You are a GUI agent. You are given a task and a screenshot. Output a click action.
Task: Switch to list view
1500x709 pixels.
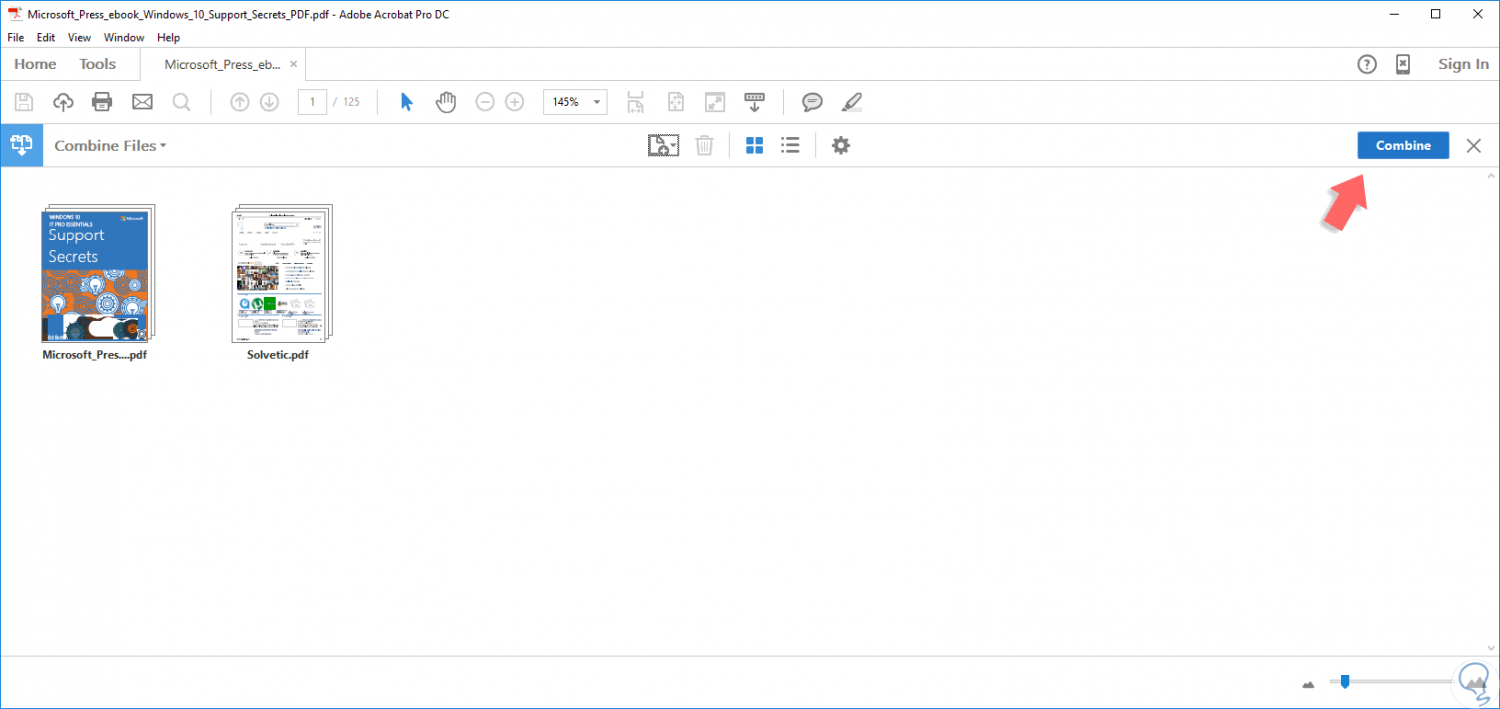coord(790,145)
